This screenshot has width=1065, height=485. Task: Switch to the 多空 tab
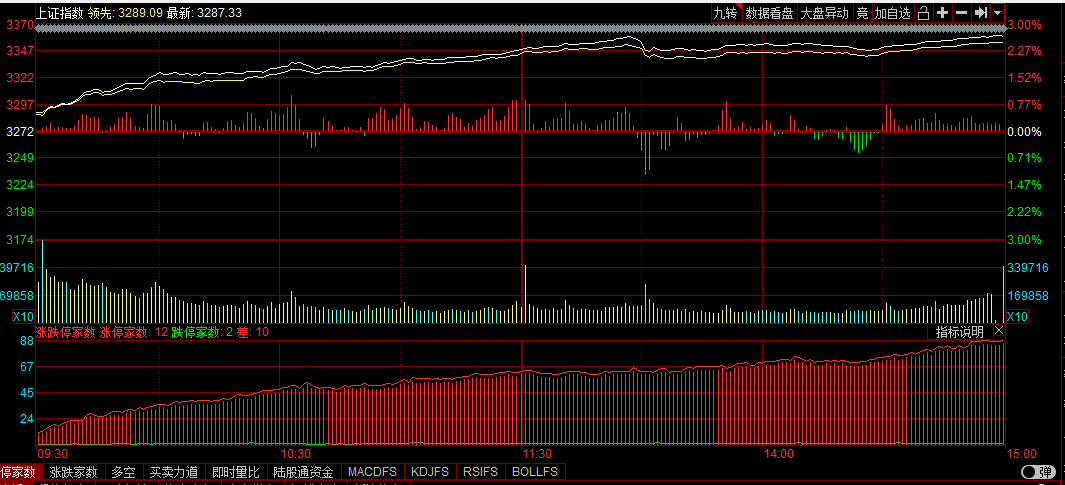click(x=124, y=472)
